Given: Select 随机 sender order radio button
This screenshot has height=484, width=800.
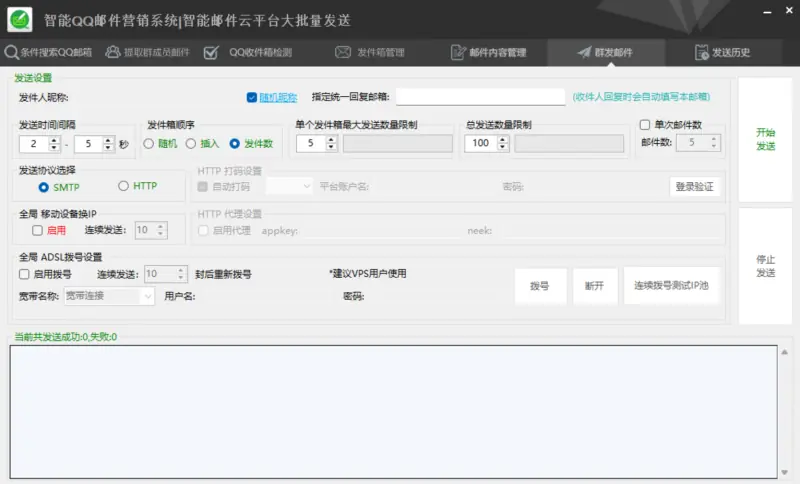Looking at the screenshot, I should tap(148, 144).
